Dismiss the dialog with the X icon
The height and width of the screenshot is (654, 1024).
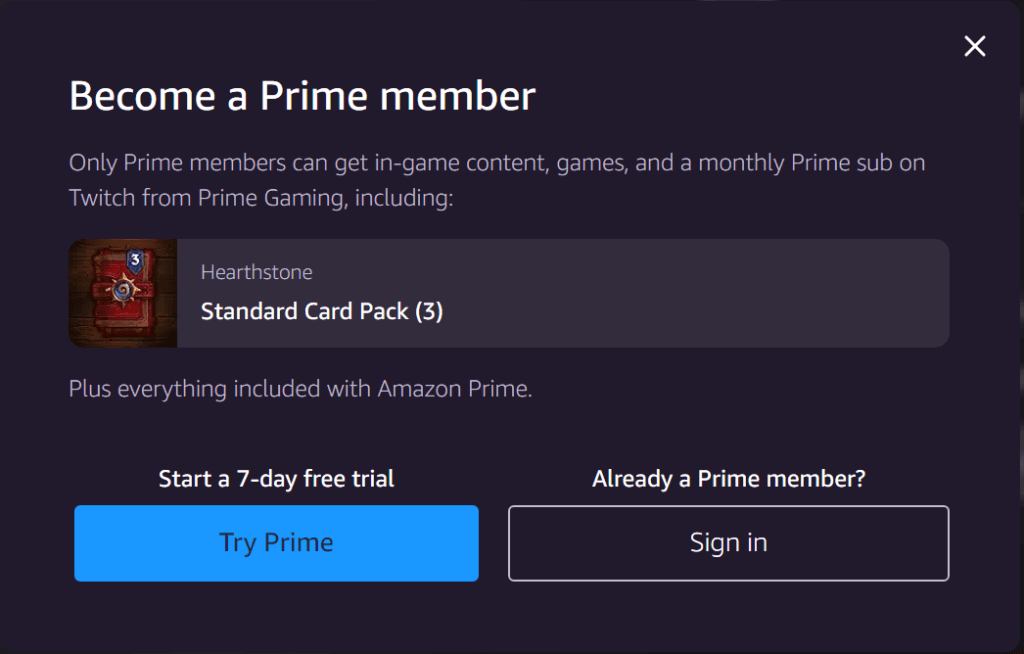975,46
